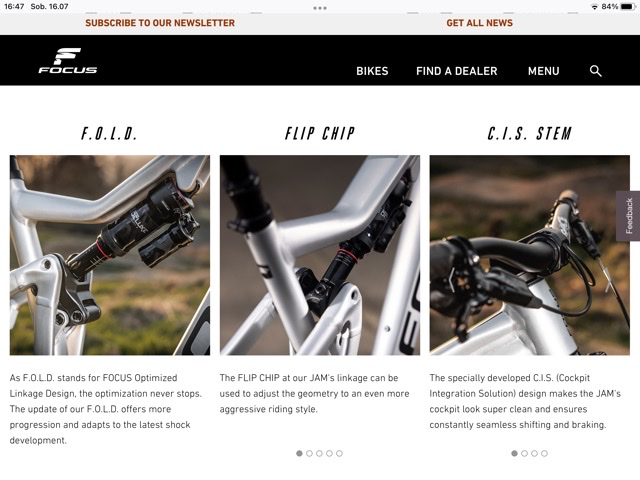Screen dimensions: 640x480
Task: Tap the three-dot multitasking indicator at top
Action: coord(320,8)
